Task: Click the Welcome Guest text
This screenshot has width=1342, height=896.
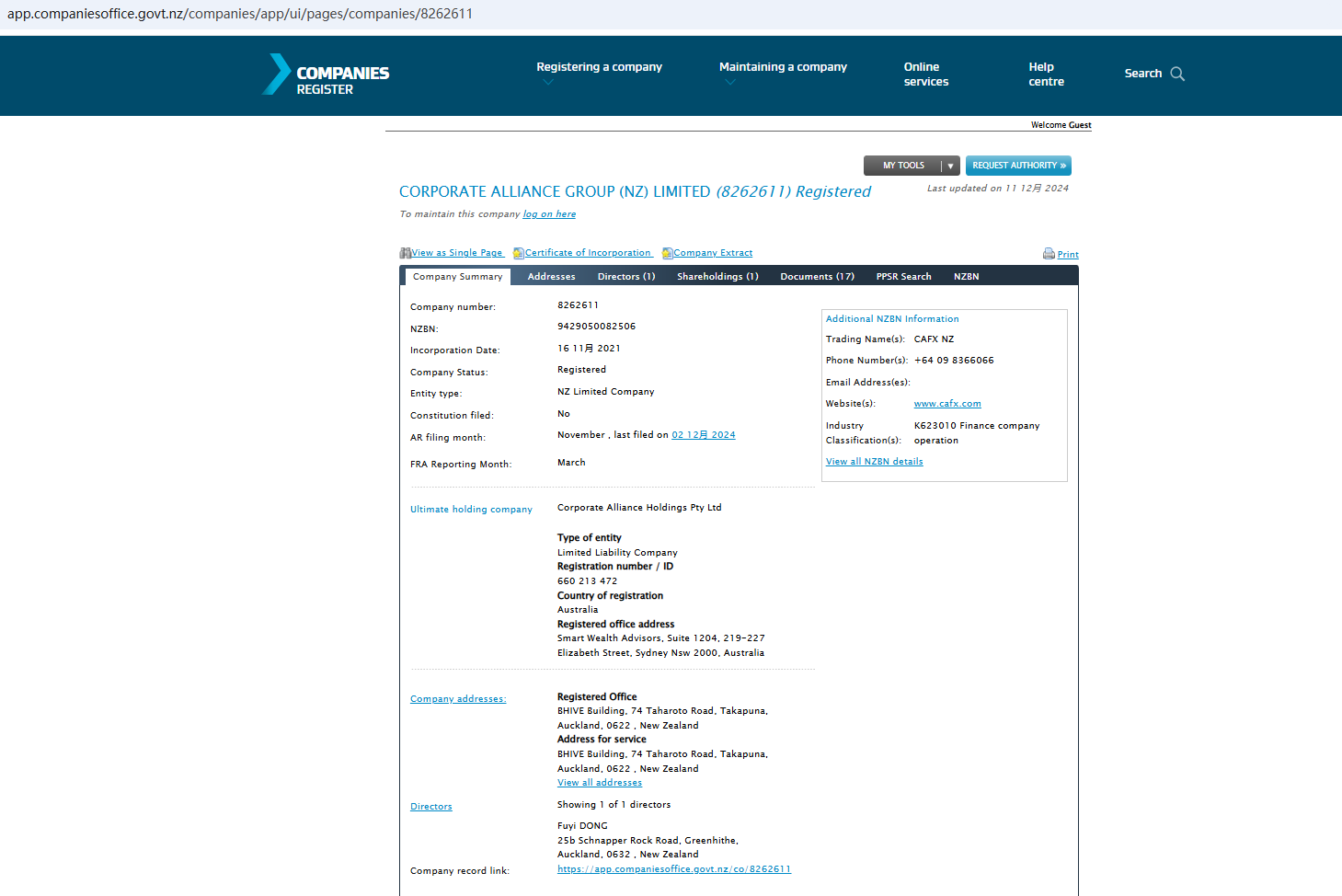Action: (x=1061, y=125)
